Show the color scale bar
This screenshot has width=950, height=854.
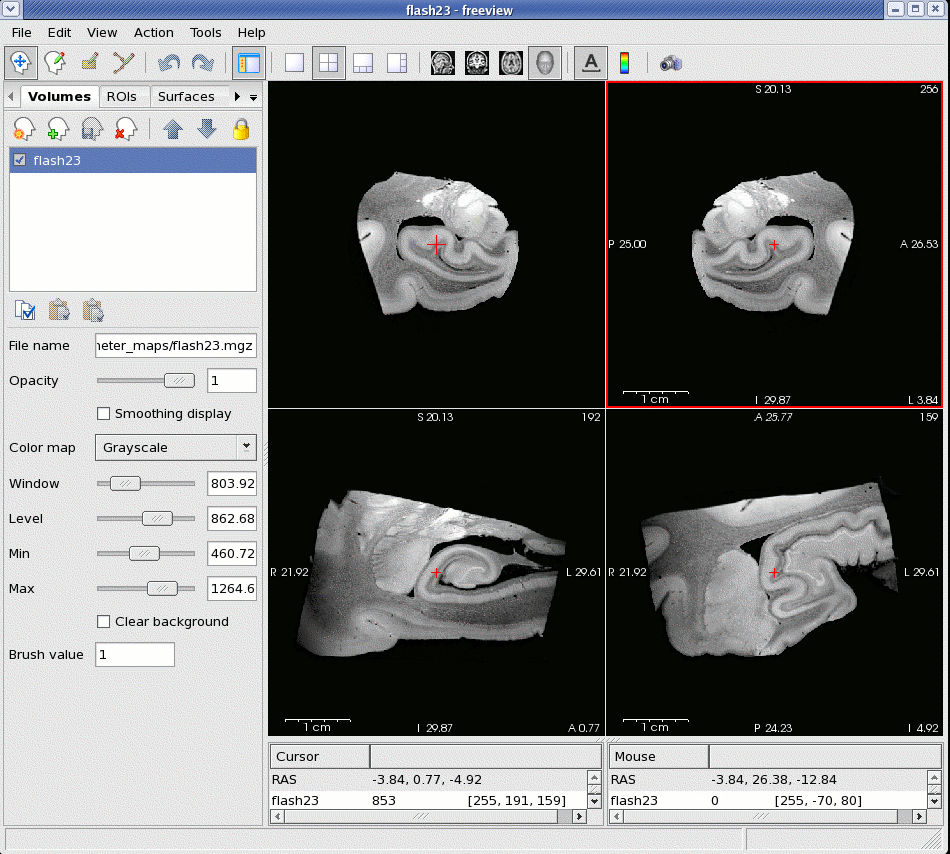point(625,63)
